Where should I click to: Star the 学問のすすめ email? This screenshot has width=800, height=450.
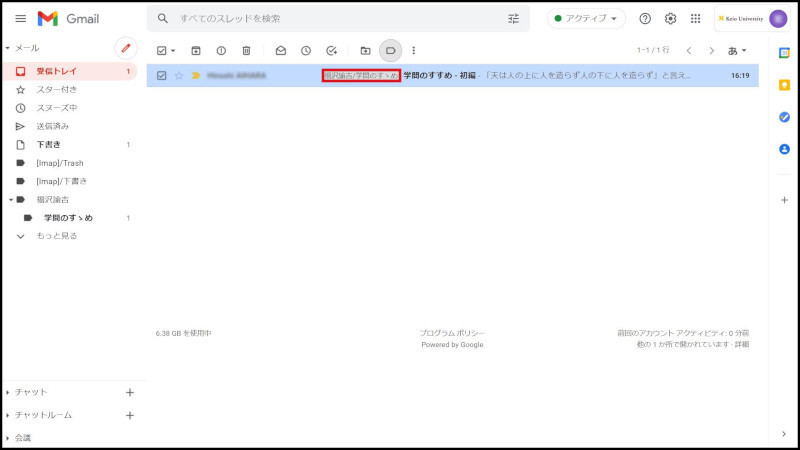(179, 75)
